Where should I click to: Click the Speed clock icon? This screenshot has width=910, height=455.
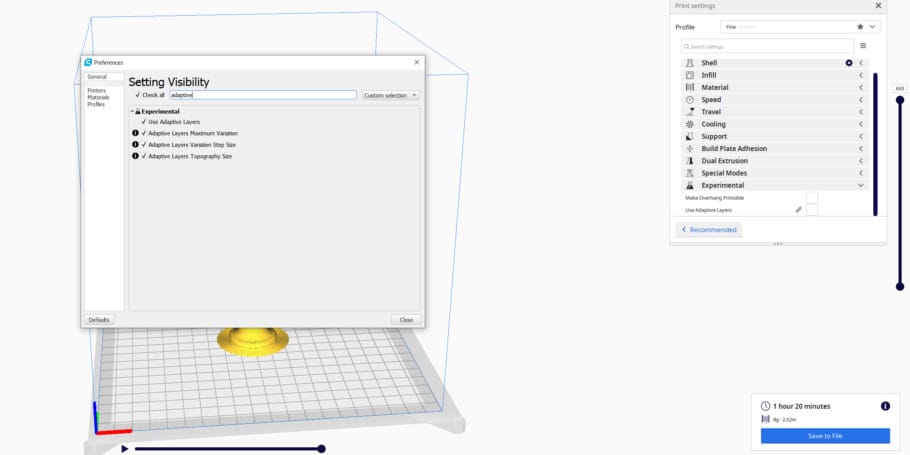click(x=689, y=99)
